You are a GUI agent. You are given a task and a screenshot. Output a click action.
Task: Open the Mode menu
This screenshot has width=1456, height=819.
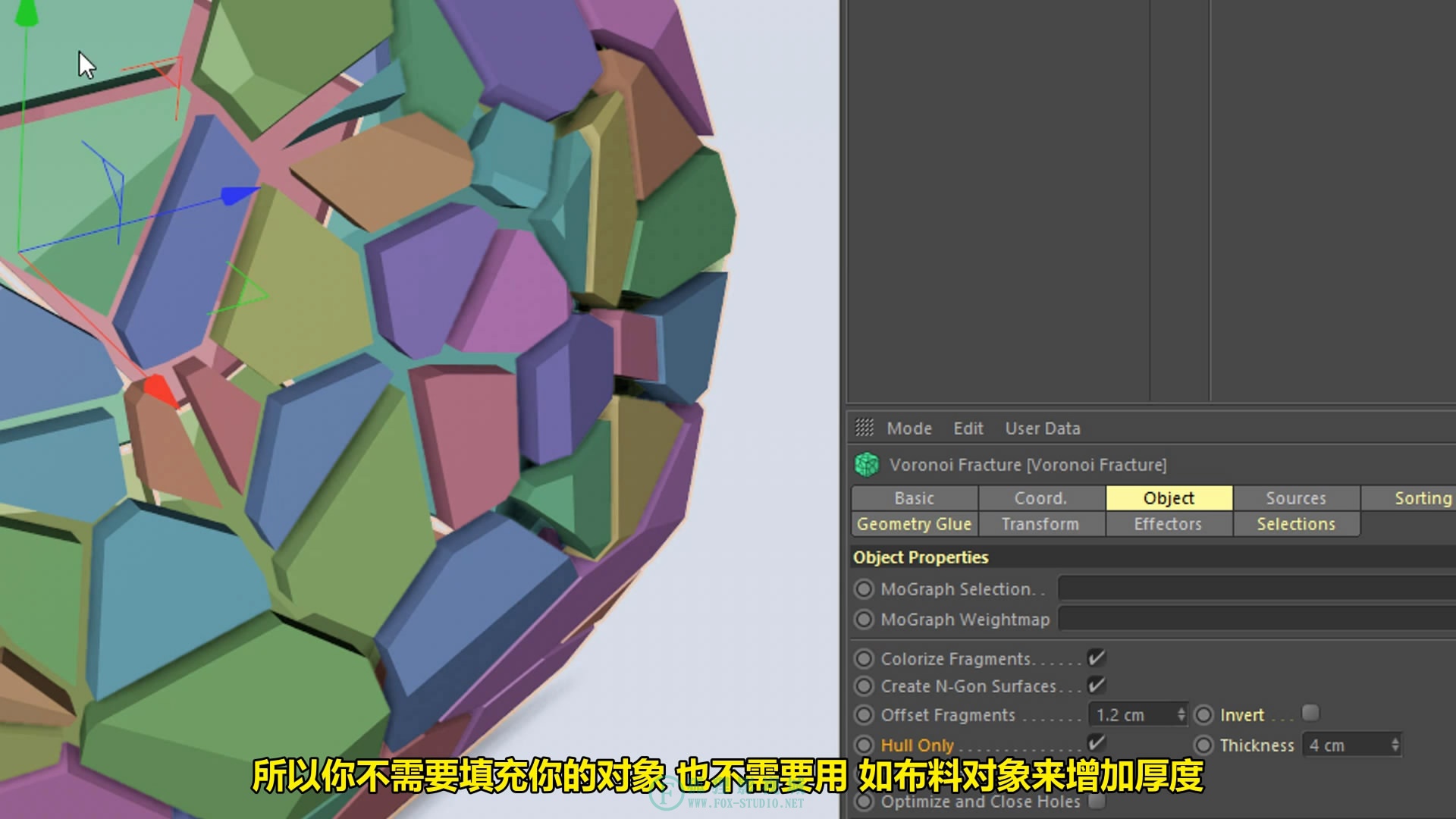click(x=909, y=428)
